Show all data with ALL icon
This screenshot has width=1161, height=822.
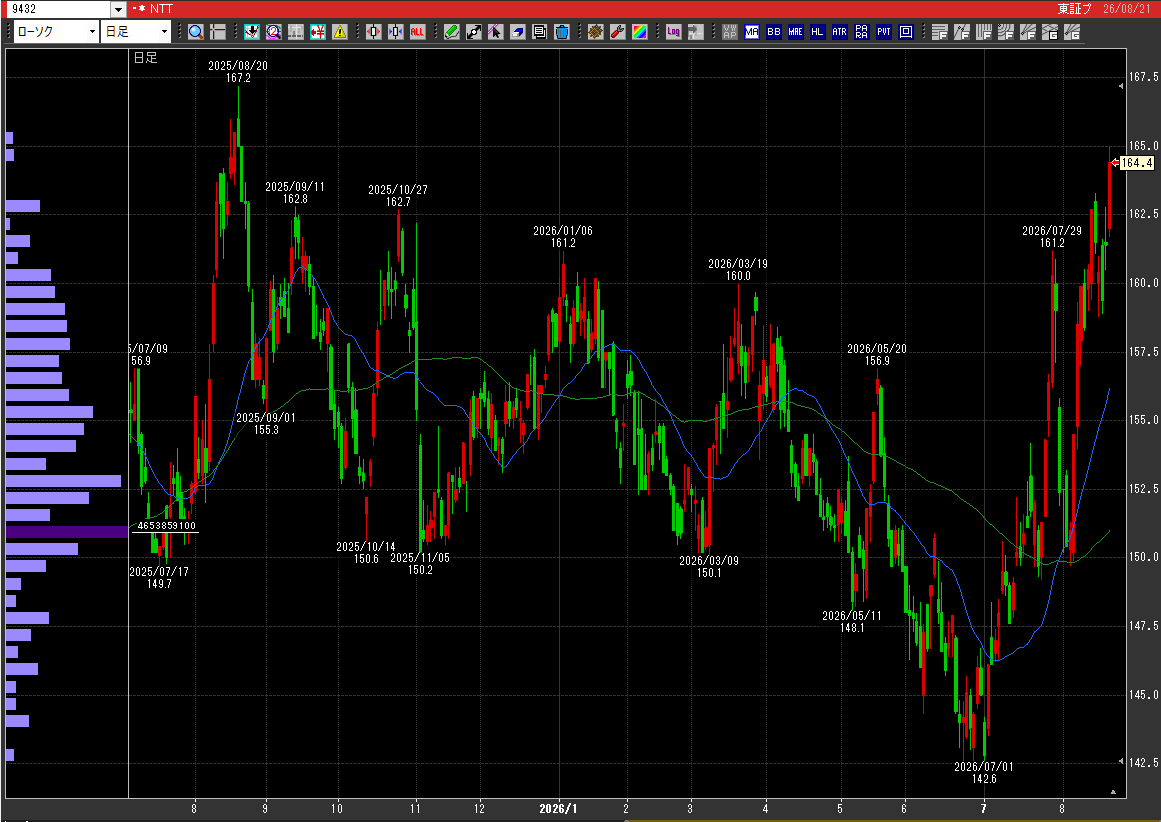click(x=418, y=32)
